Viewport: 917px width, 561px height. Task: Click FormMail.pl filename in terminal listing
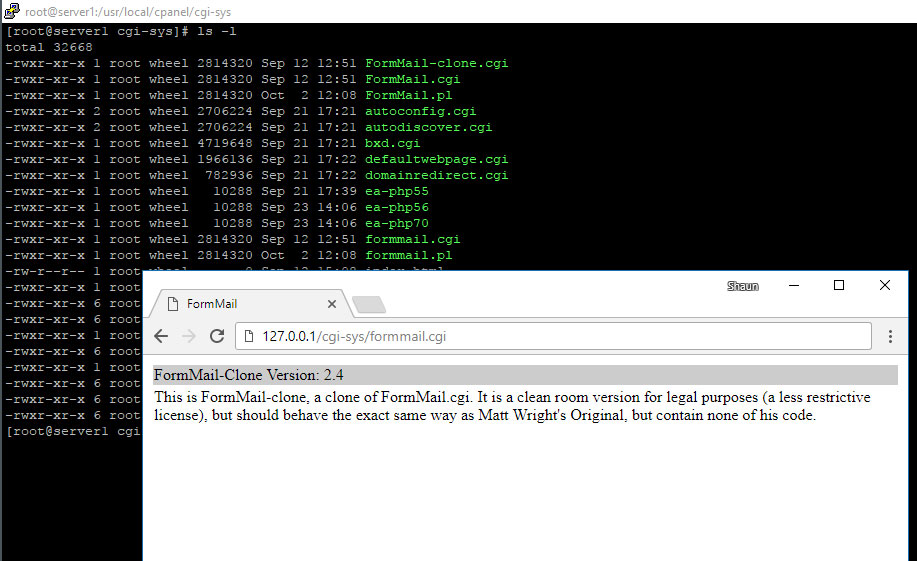(x=408, y=95)
